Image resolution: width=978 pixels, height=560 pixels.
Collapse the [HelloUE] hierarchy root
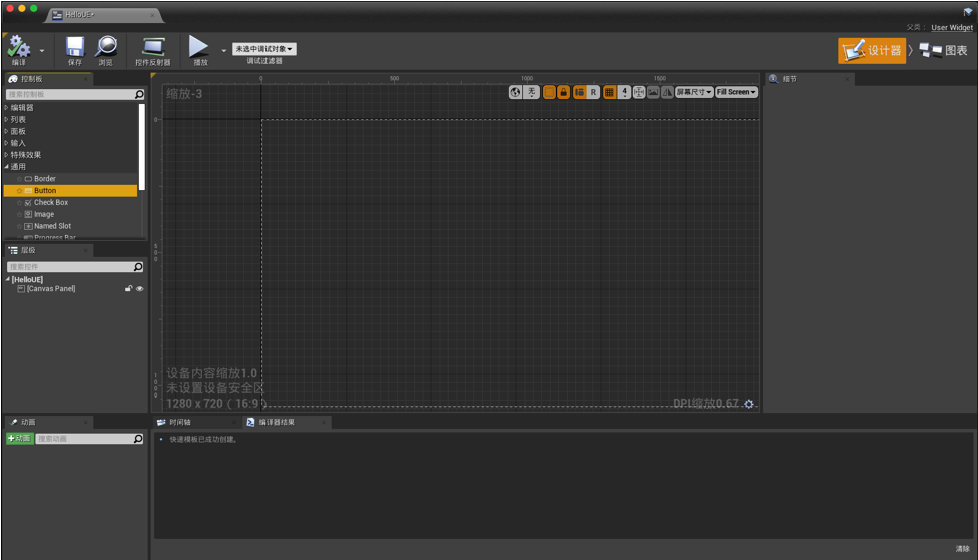coord(8,279)
